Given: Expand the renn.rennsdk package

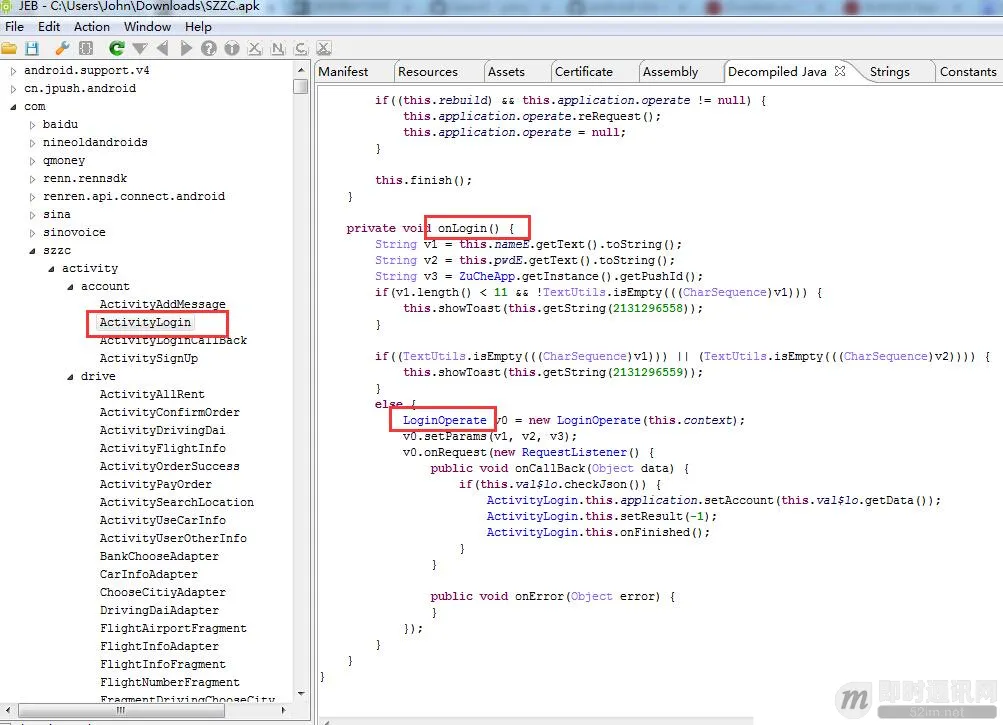Looking at the screenshot, I should (32, 179).
